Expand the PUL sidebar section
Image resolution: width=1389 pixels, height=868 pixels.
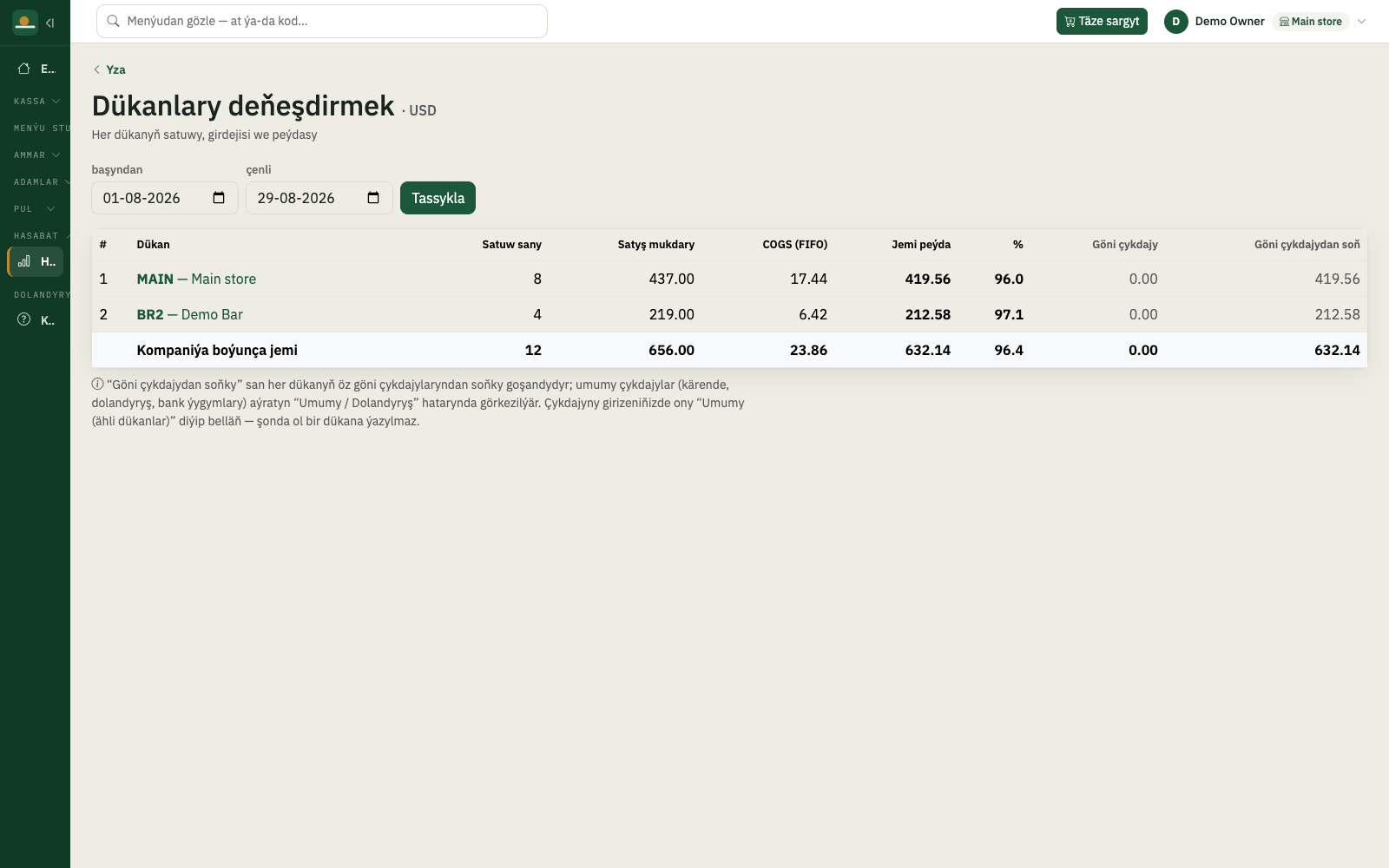click(35, 209)
